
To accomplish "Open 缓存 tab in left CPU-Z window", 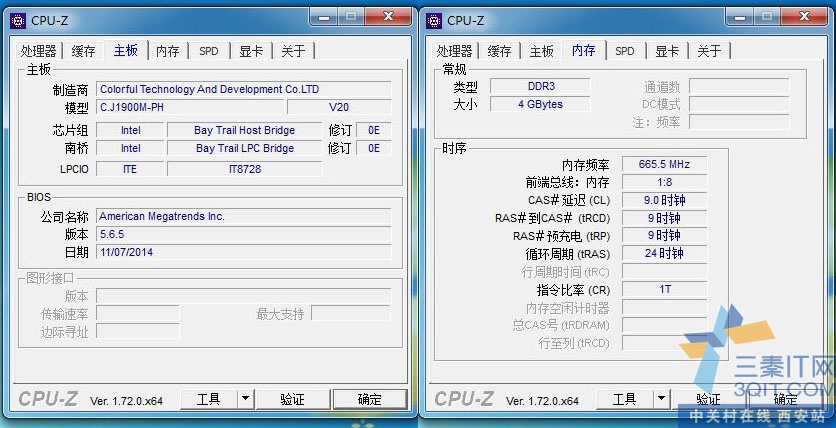I will [x=83, y=51].
